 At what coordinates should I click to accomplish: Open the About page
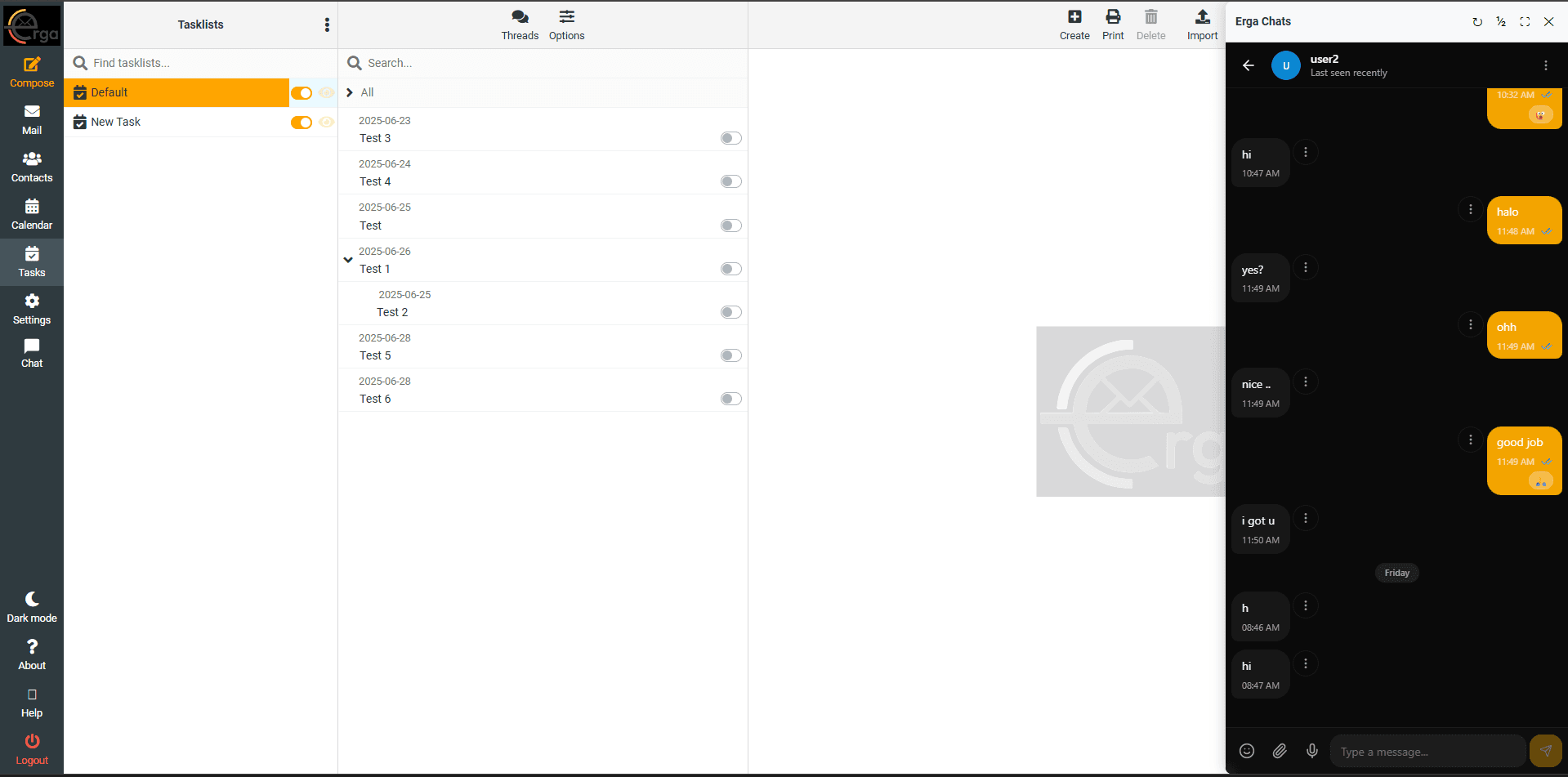click(32, 654)
